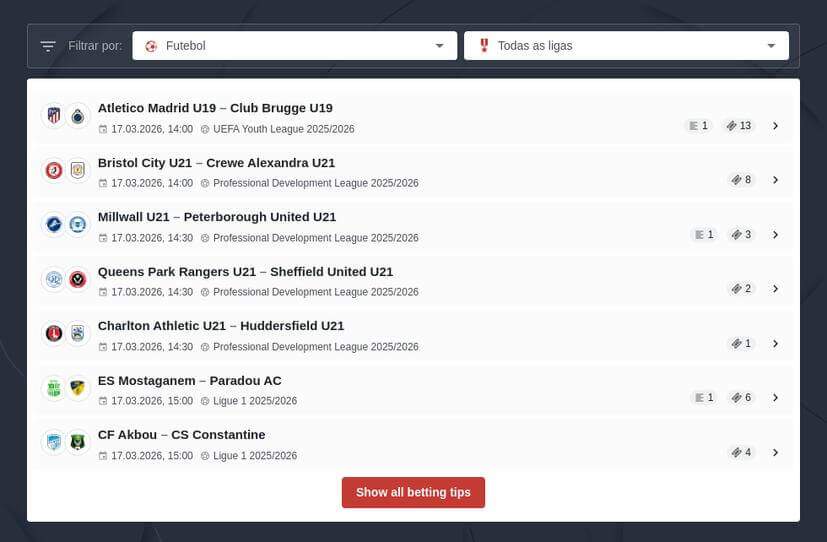Click the Club Brugge U19 team crest
Image resolution: width=827 pixels, height=542 pixels.
tap(78, 116)
